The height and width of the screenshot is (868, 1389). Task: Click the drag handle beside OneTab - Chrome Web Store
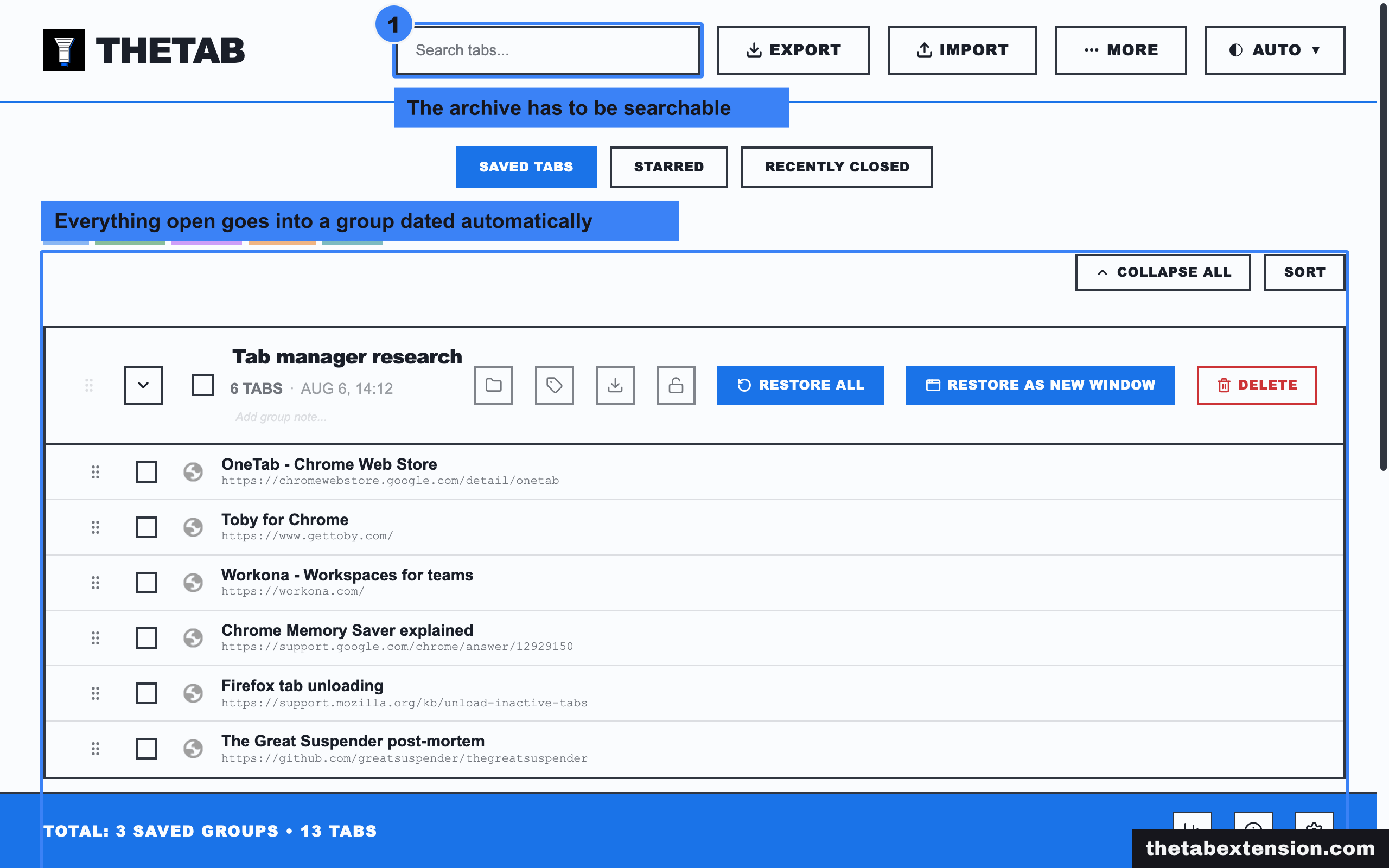point(95,472)
